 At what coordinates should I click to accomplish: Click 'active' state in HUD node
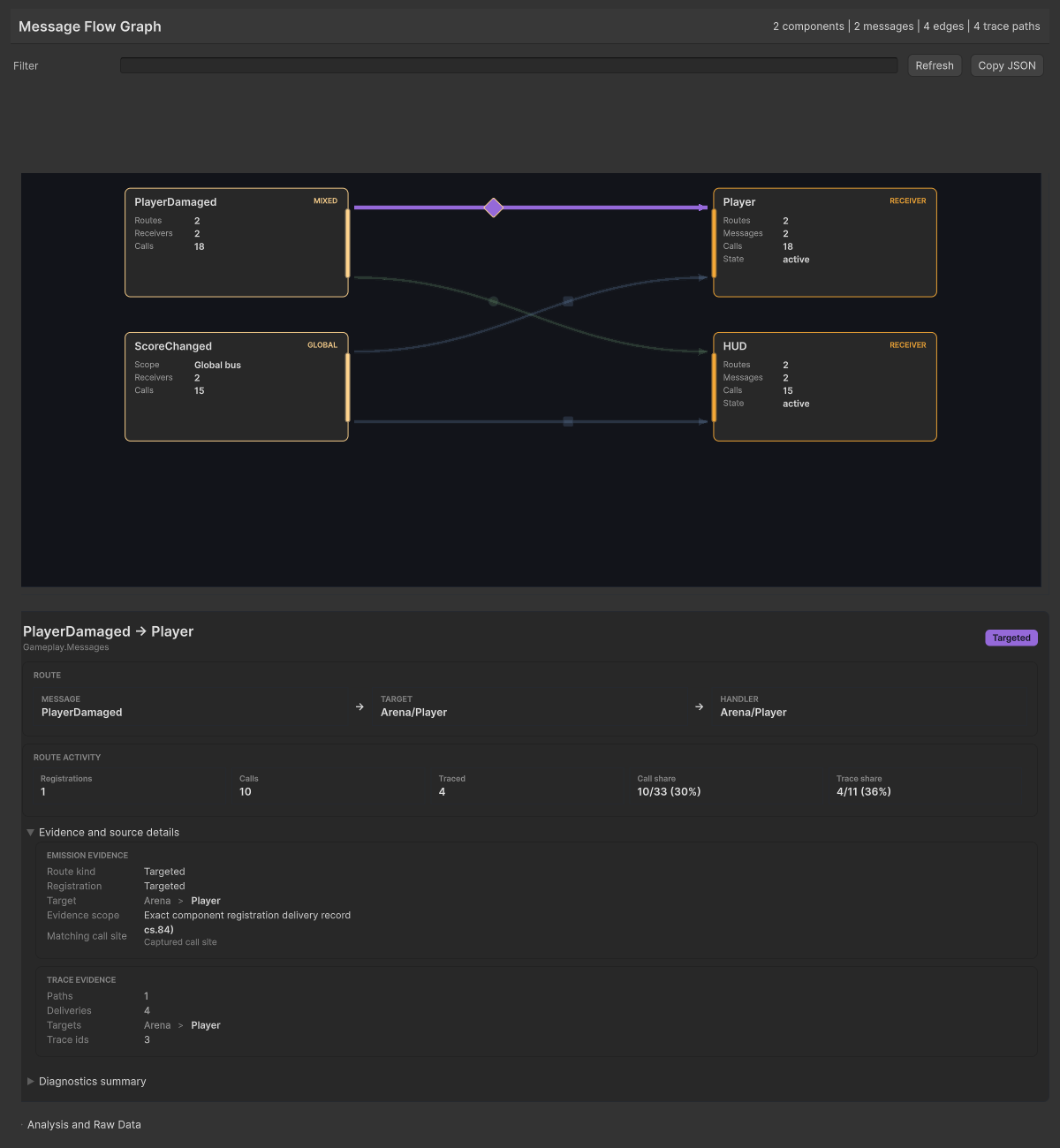(x=796, y=404)
